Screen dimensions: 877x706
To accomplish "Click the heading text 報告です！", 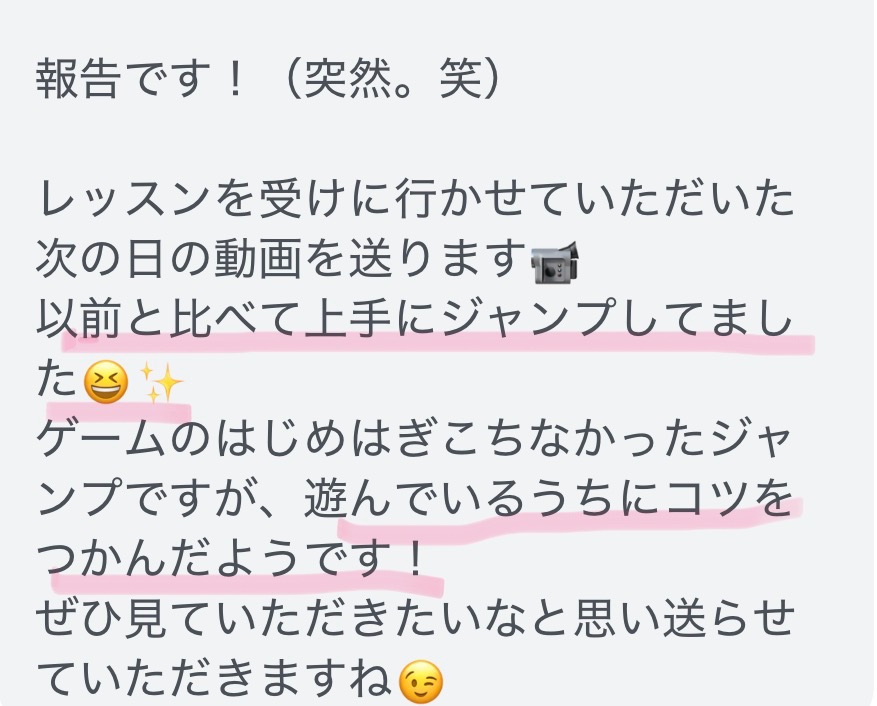I will point(140,79).
